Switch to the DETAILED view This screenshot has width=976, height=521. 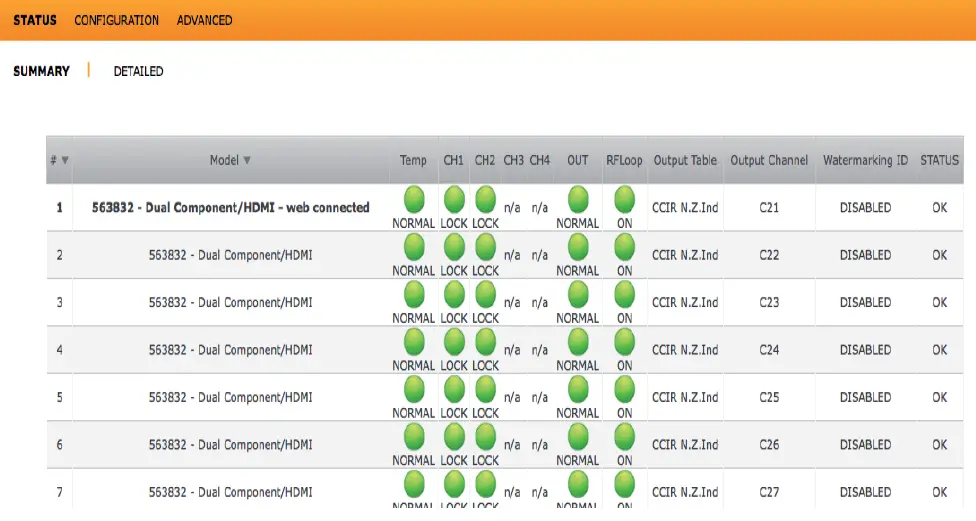[x=138, y=71]
